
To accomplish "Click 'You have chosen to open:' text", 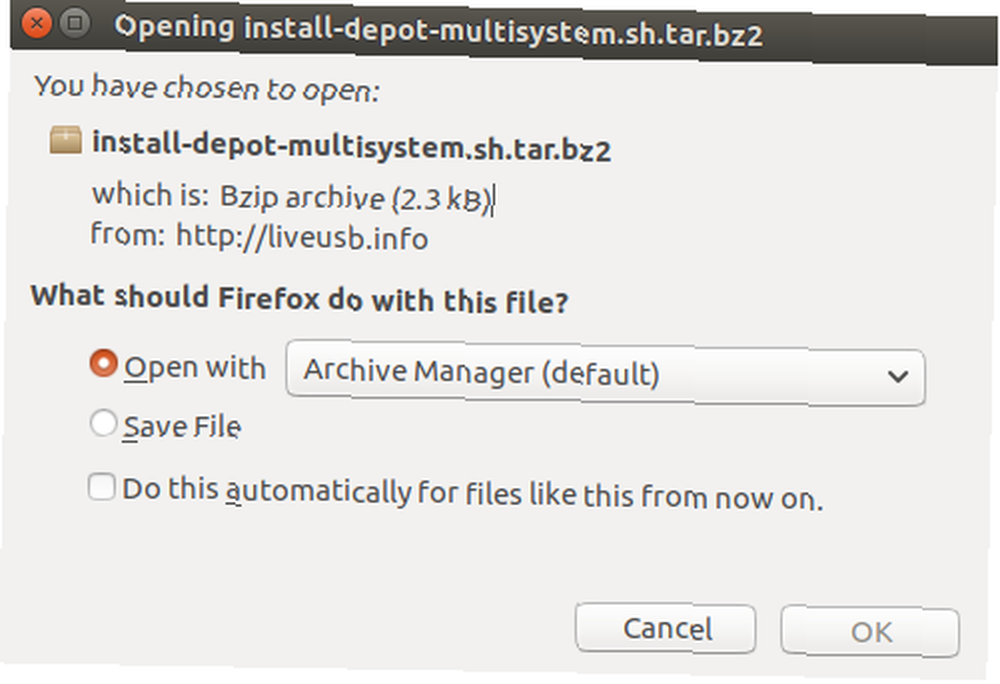I will coord(207,88).
